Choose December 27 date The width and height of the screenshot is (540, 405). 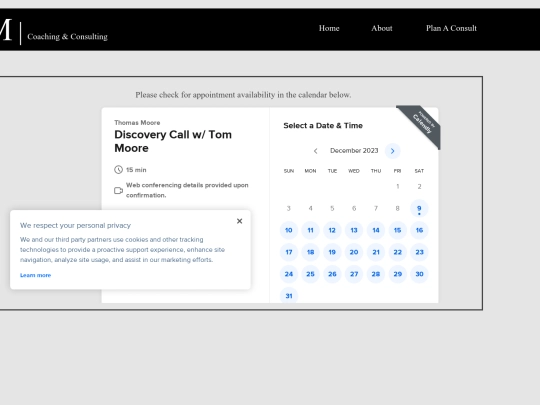354,274
